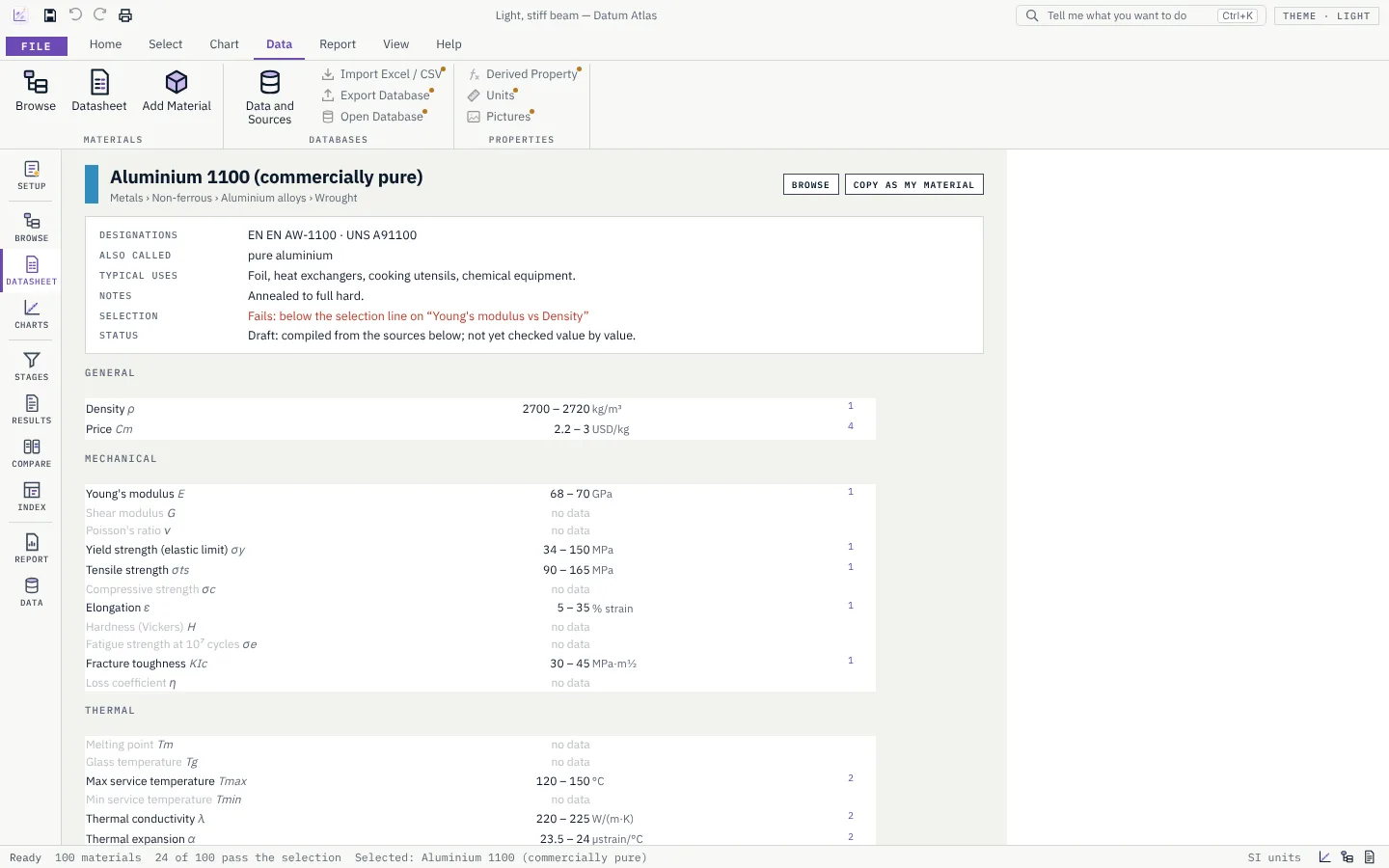Click the undo arrow icon

75,15
